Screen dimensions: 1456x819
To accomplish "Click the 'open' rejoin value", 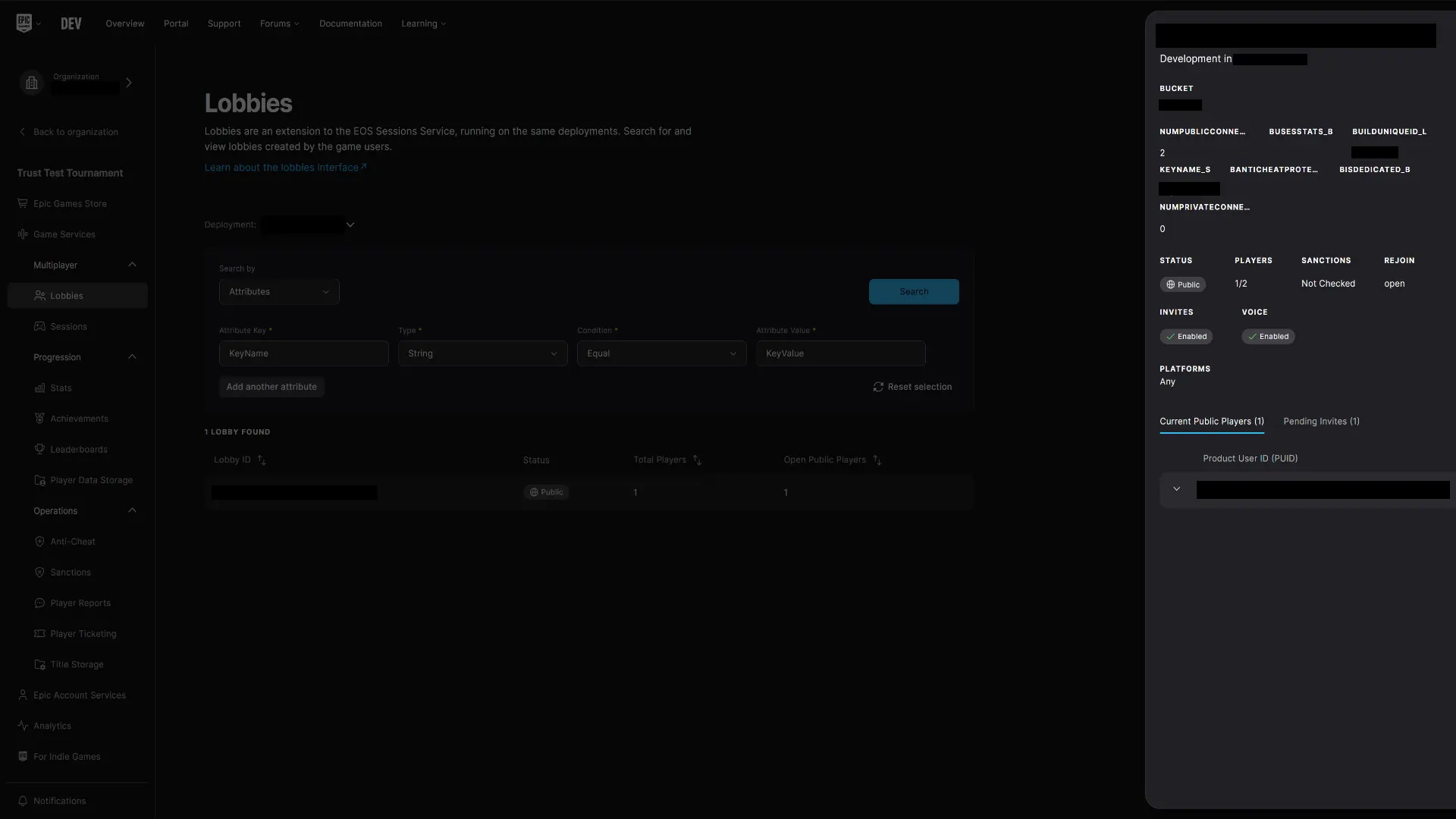I will click(x=1395, y=284).
